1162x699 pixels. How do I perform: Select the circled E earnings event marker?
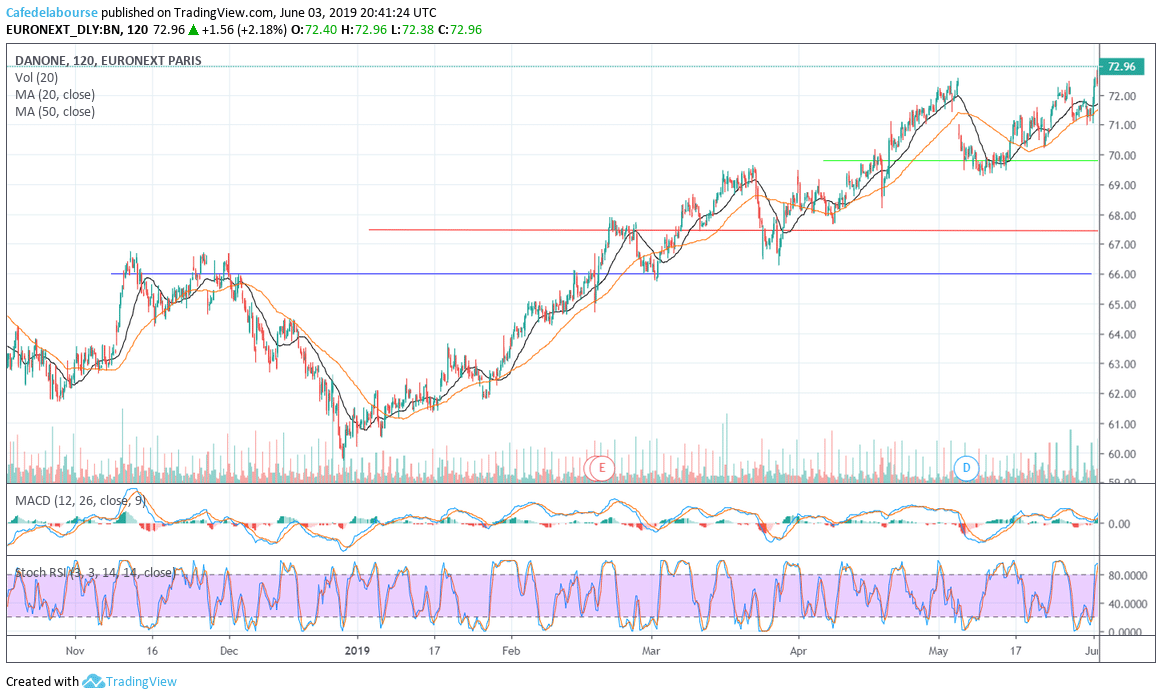(601, 468)
